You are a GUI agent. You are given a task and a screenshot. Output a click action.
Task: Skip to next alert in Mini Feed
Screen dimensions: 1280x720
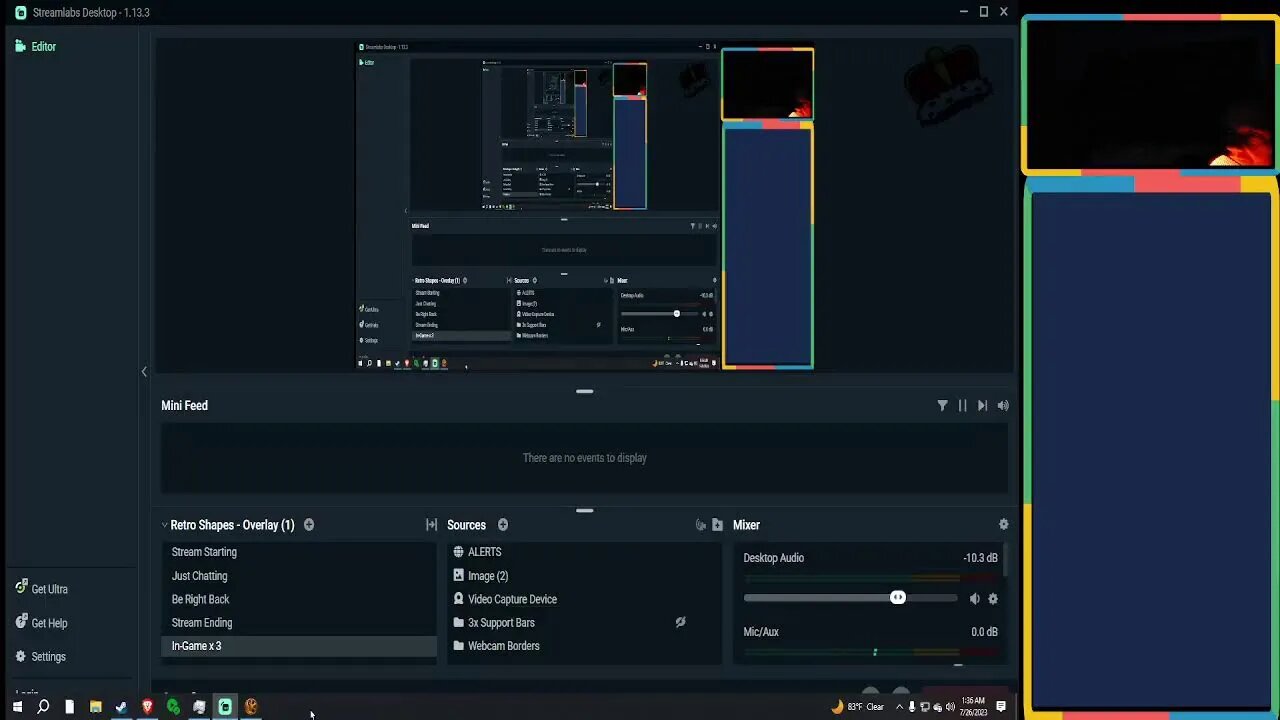pyautogui.click(x=982, y=405)
